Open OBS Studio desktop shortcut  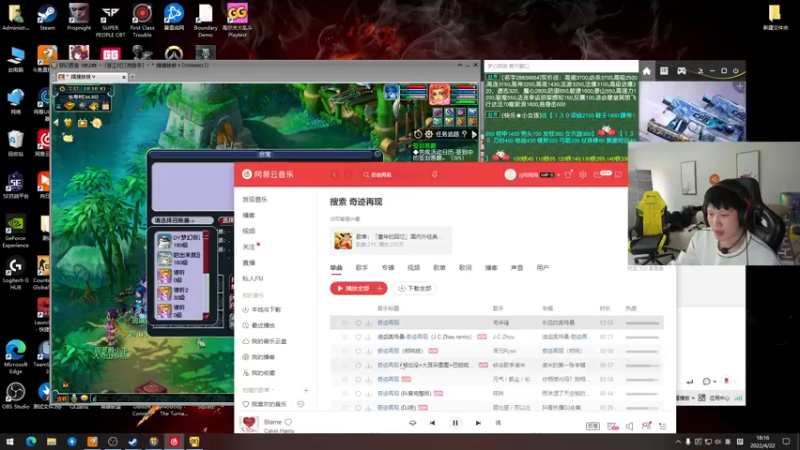click(15, 396)
